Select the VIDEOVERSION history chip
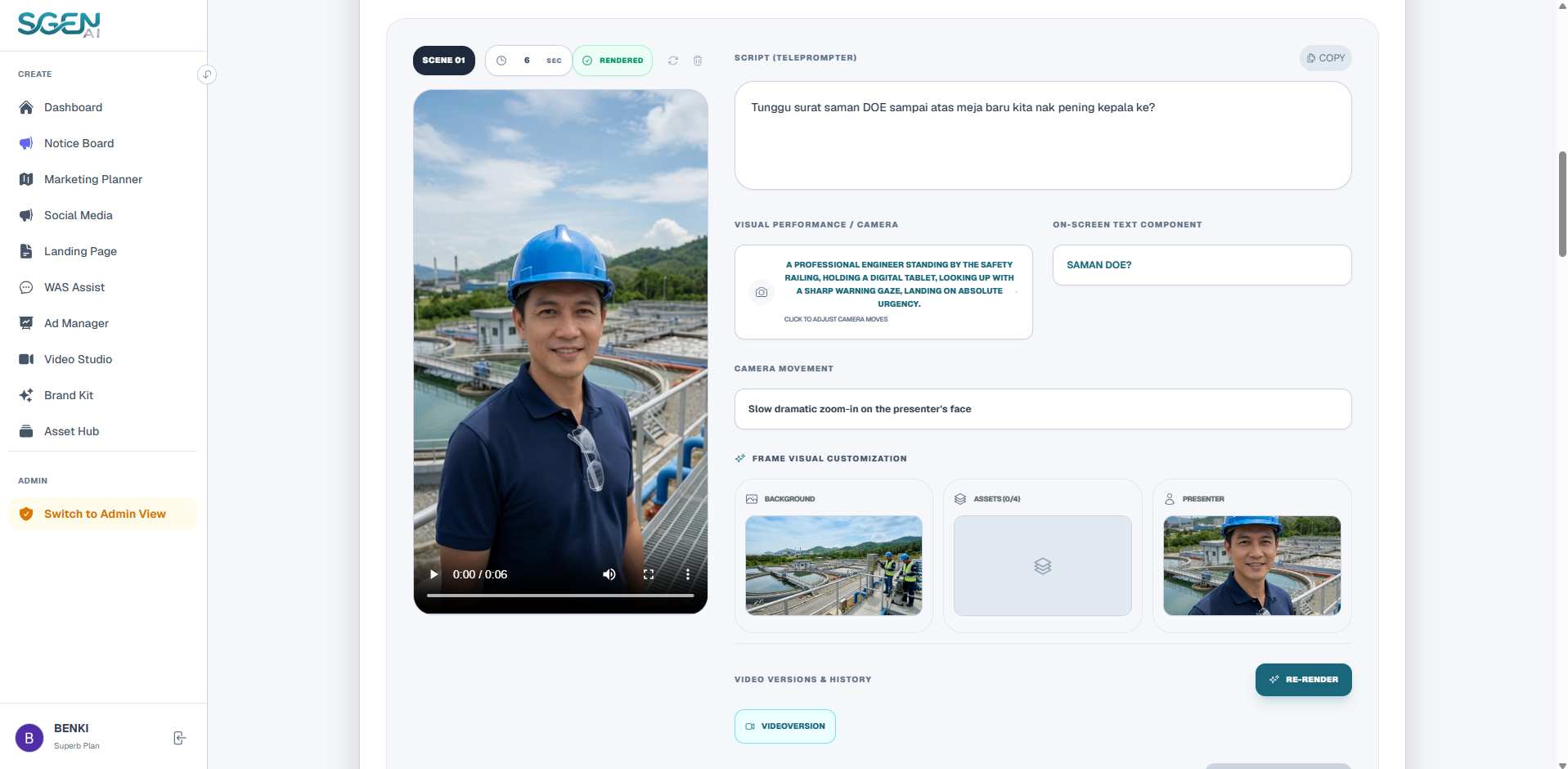The height and width of the screenshot is (769, 1568). tap(784, 726)
